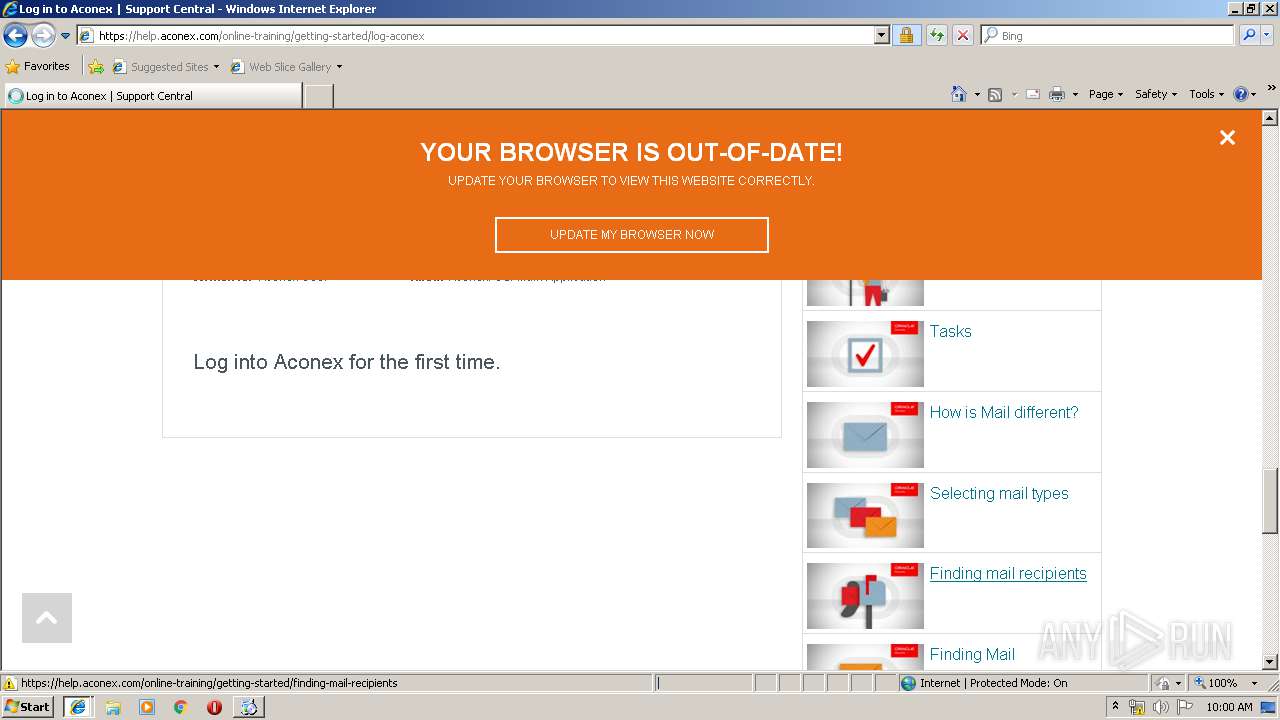Open the 'Finding Mail' link
Image resolution: width=1280 pixels, height=720 pixels.
tap(972, 655)
